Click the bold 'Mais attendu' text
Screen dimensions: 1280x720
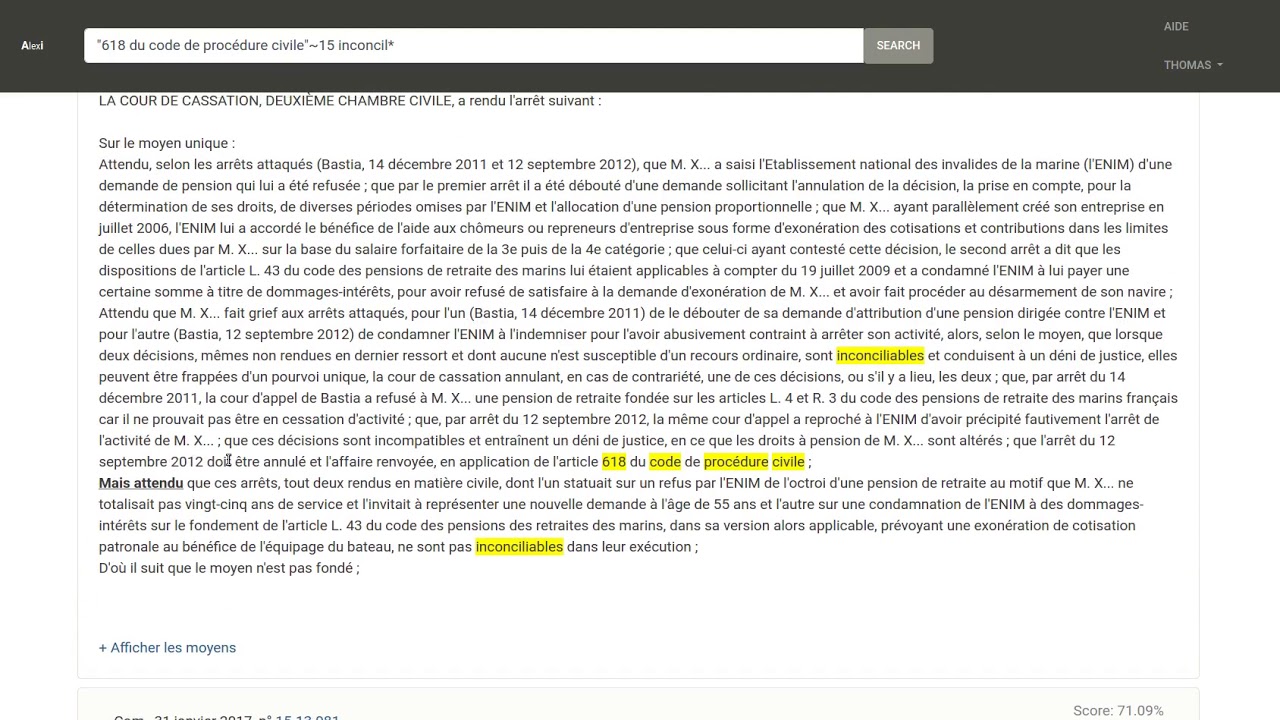point(141,483)
